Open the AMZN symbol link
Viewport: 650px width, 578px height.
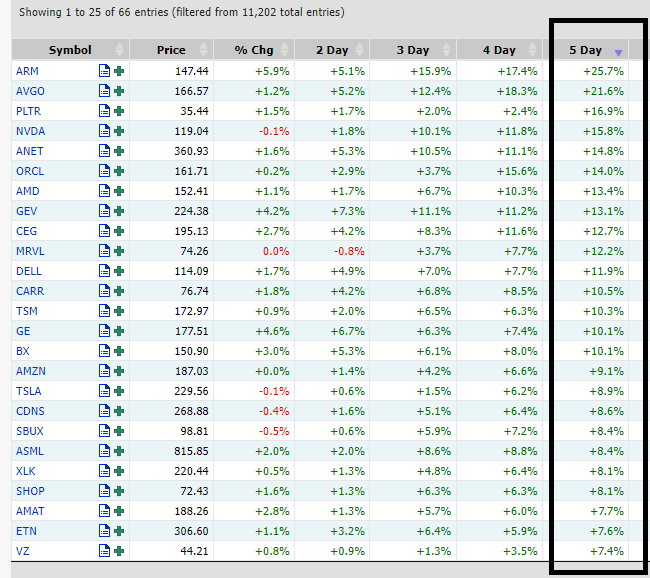(x=31, y=371)
